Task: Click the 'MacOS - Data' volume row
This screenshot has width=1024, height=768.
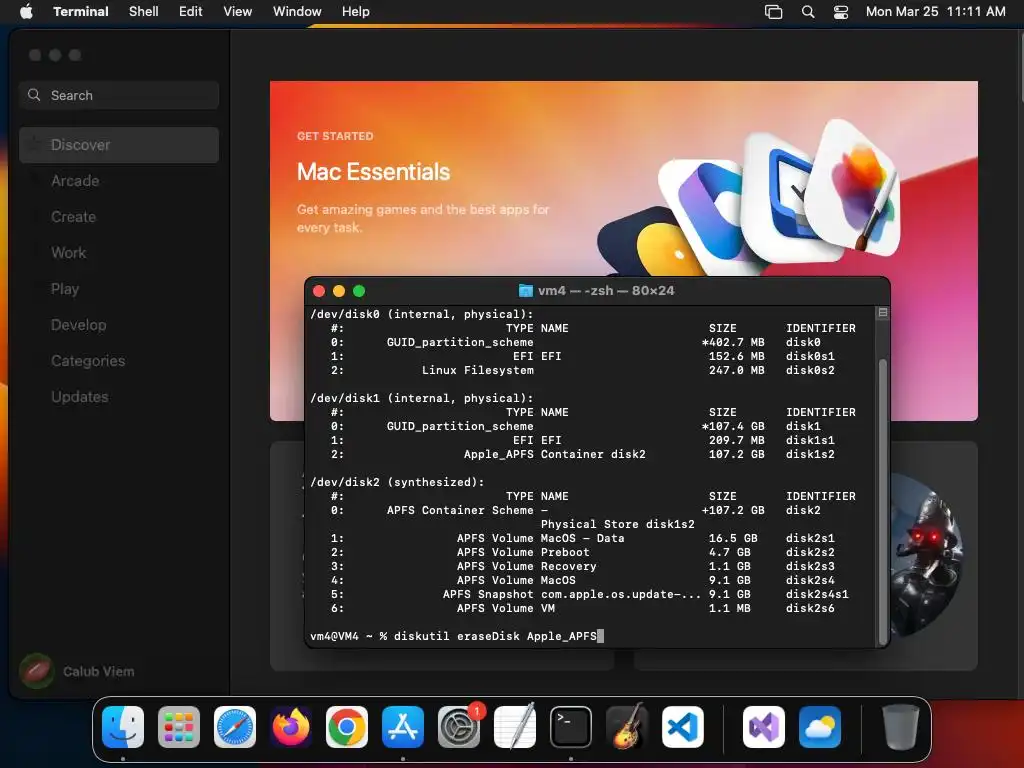Action: click(583, 538)
